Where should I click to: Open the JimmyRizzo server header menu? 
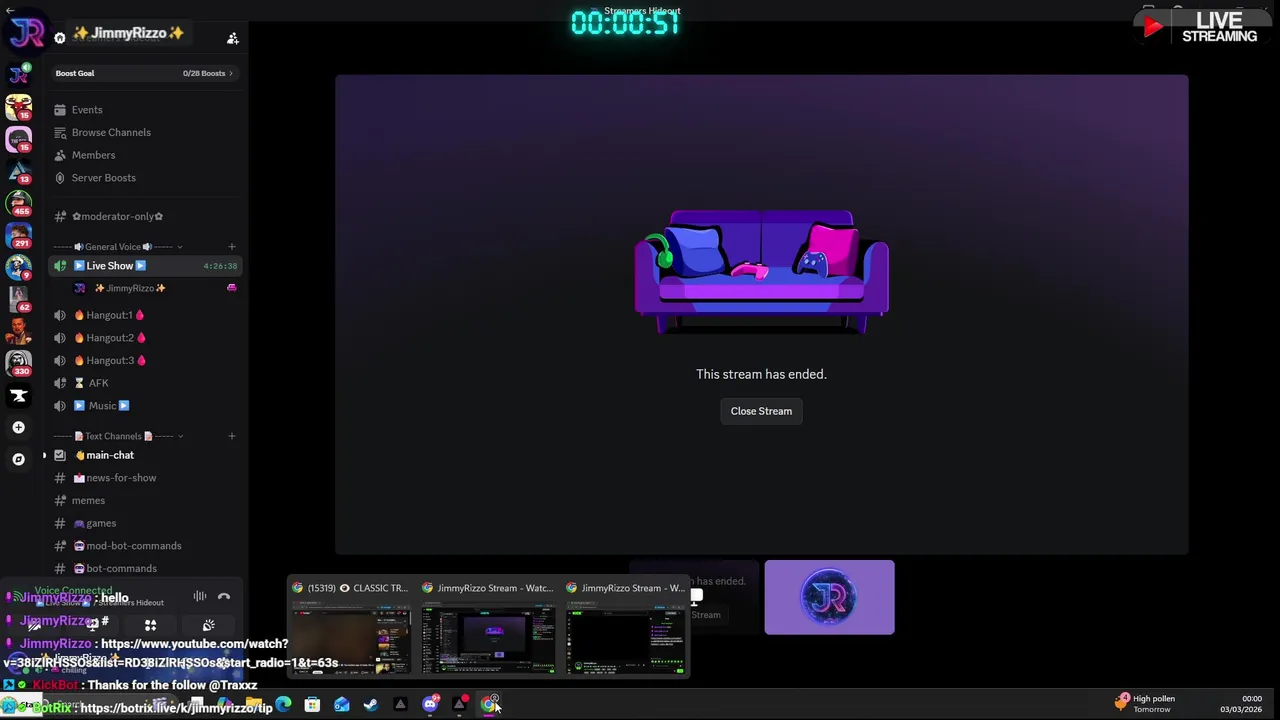pos(128,33)
